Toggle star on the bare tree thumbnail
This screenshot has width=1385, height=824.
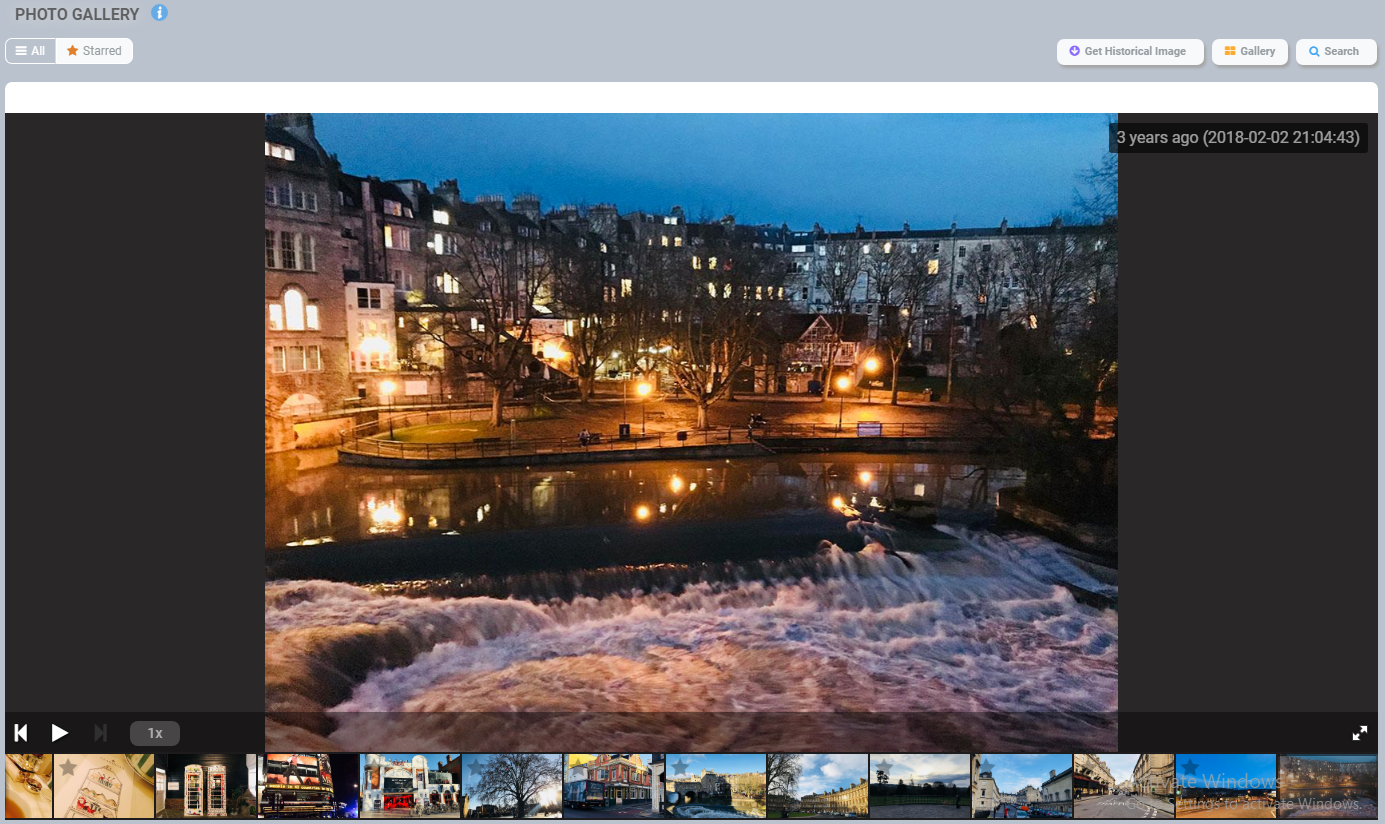coord(476,767)
